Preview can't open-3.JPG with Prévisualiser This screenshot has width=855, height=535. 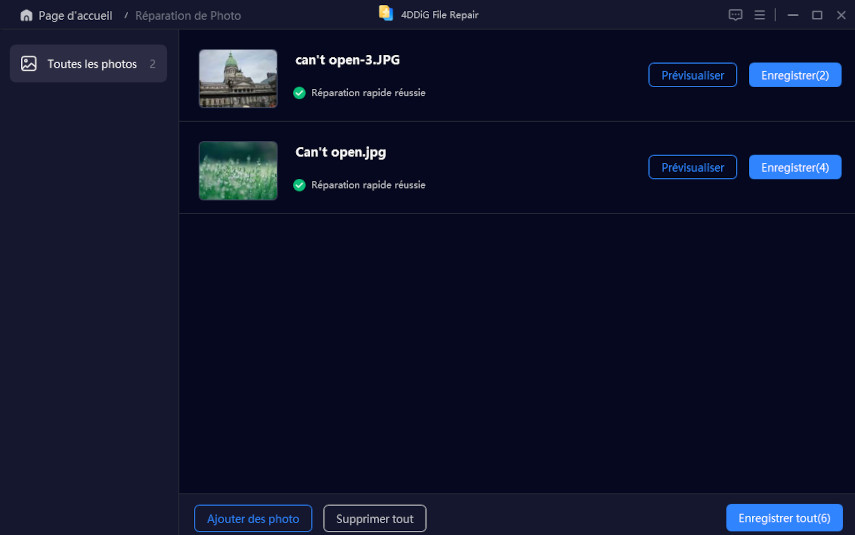pyautogui.click(x=693, y=75)
